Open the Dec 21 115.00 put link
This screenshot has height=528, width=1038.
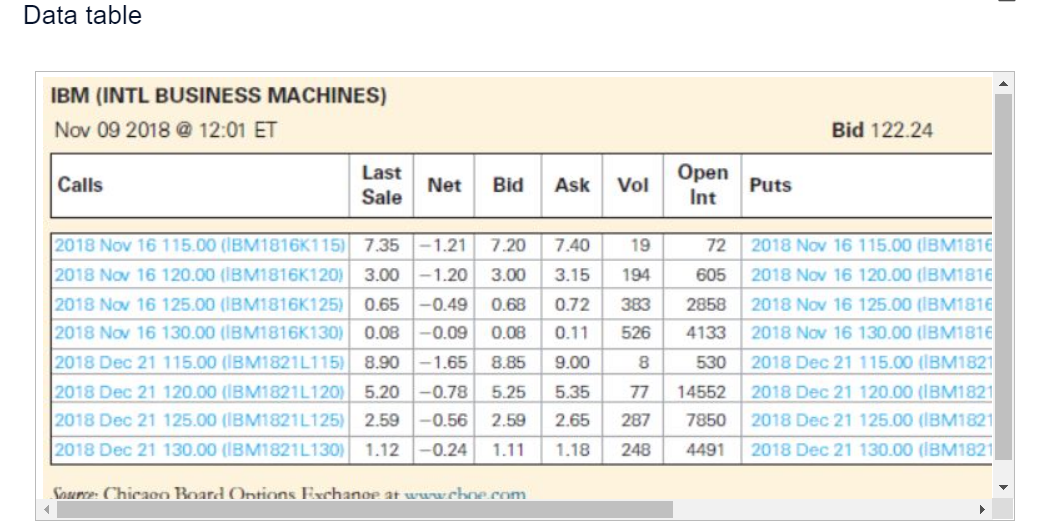[871, 363]
